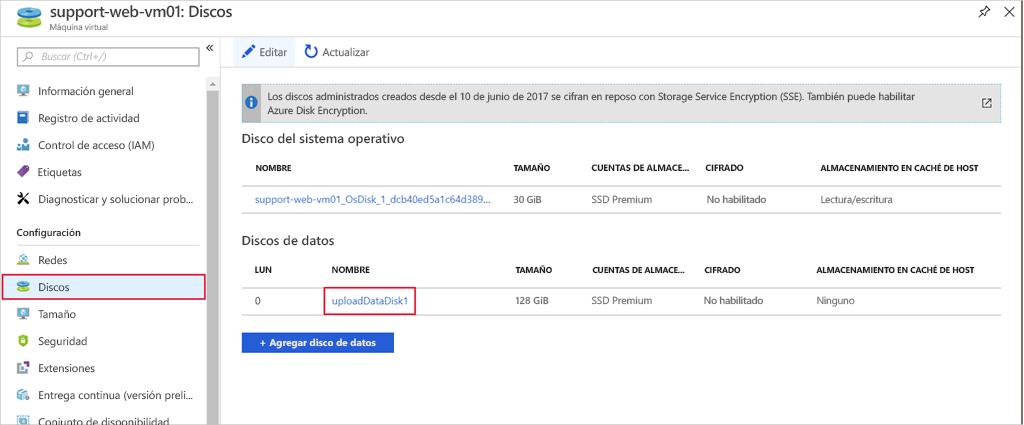
Task: Open Información general menu item
Action: pos(86,91)
